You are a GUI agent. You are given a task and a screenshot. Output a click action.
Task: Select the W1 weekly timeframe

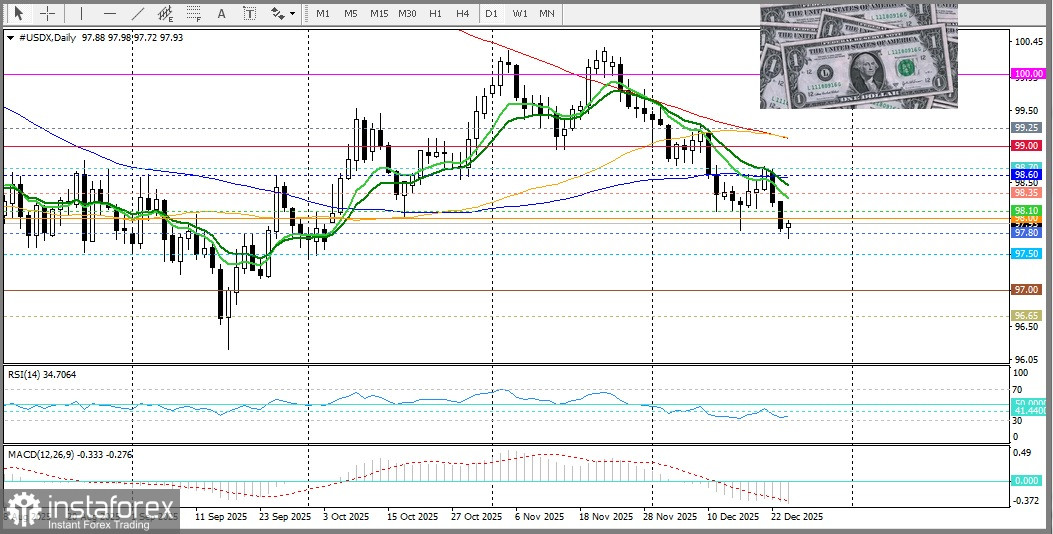coord(520,14)
